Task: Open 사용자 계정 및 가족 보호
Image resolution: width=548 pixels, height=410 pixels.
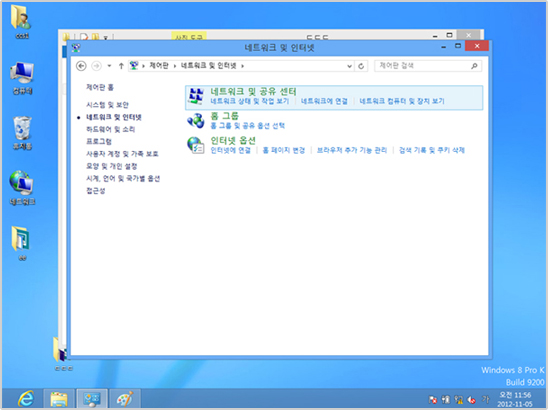Action: point(122,154)
